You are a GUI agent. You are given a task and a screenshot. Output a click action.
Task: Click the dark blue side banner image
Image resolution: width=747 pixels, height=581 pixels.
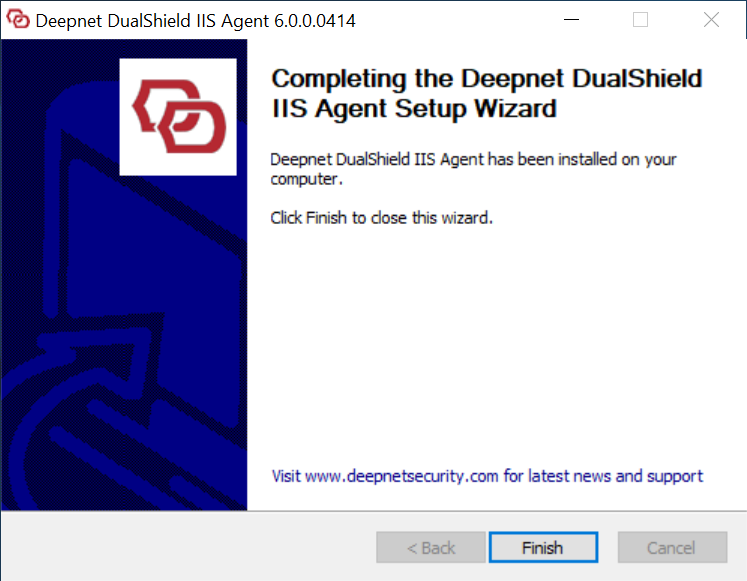(124, 274)
